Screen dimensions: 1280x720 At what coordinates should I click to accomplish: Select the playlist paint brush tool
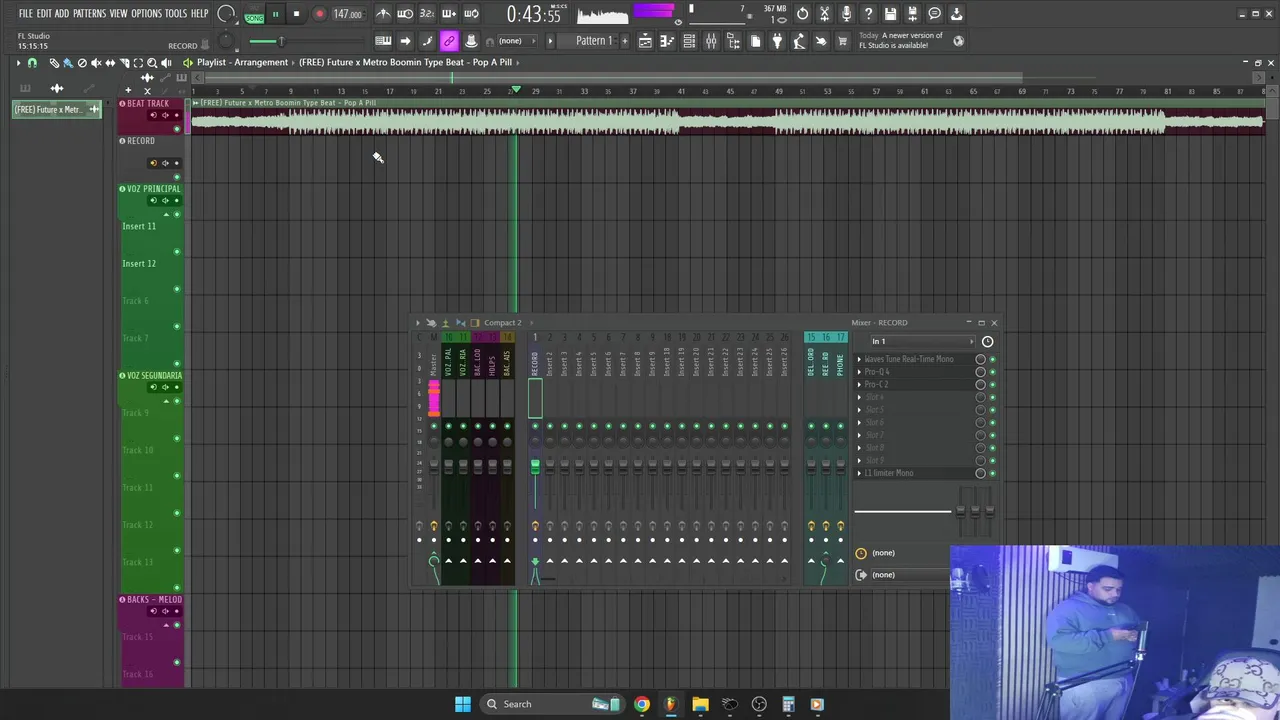(68, 62)
